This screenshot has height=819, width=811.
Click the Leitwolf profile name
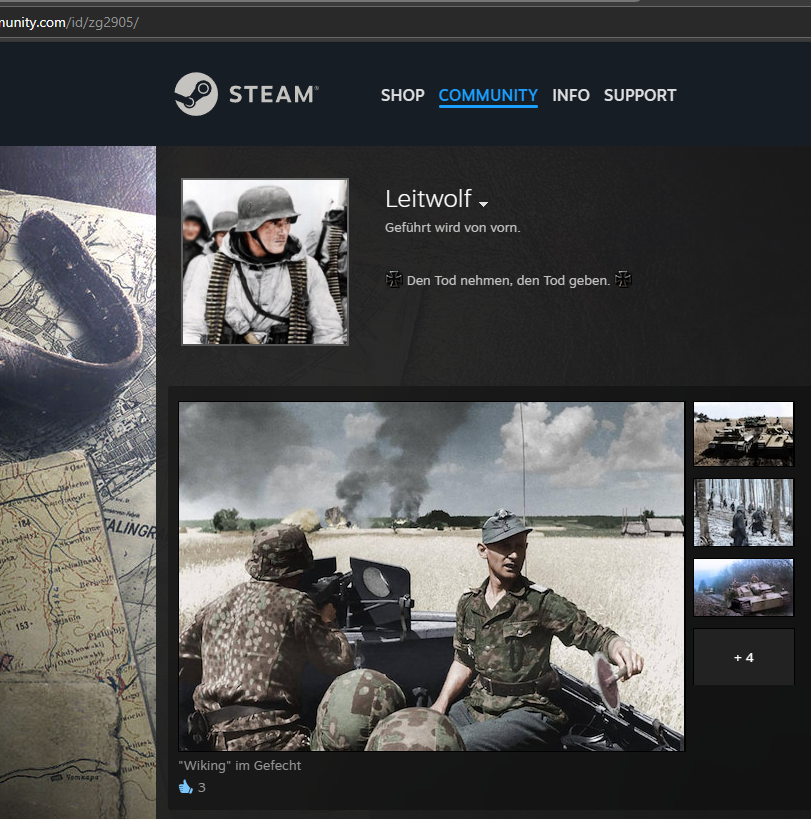tap(427, 200)
